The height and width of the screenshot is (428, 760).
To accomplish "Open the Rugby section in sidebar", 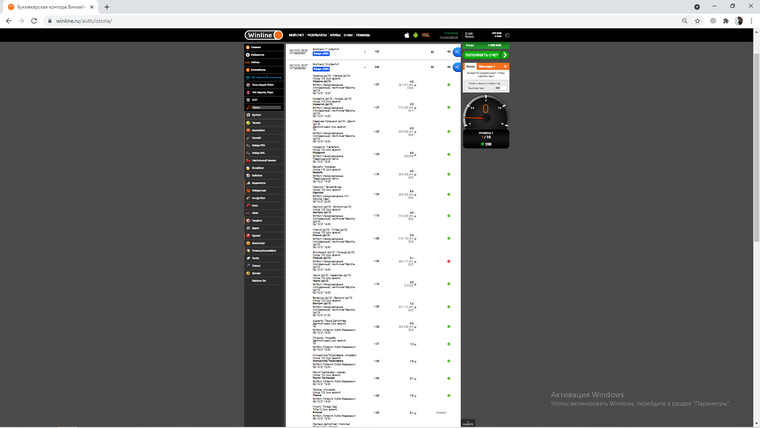I will point(264,258).
